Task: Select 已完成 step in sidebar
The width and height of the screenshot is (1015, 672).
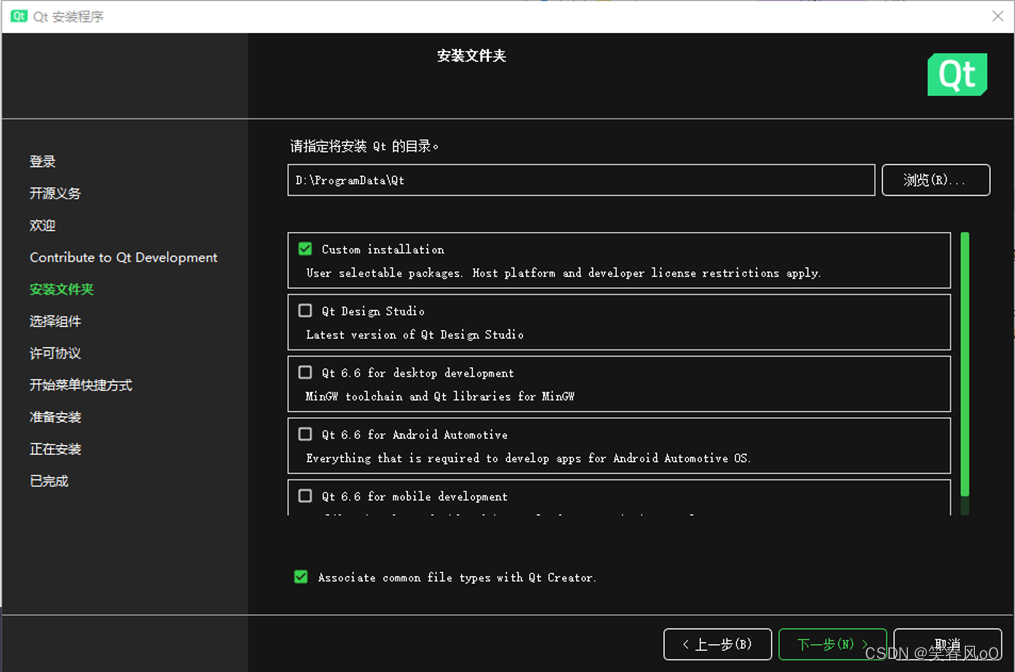Action: coord(49,481)
